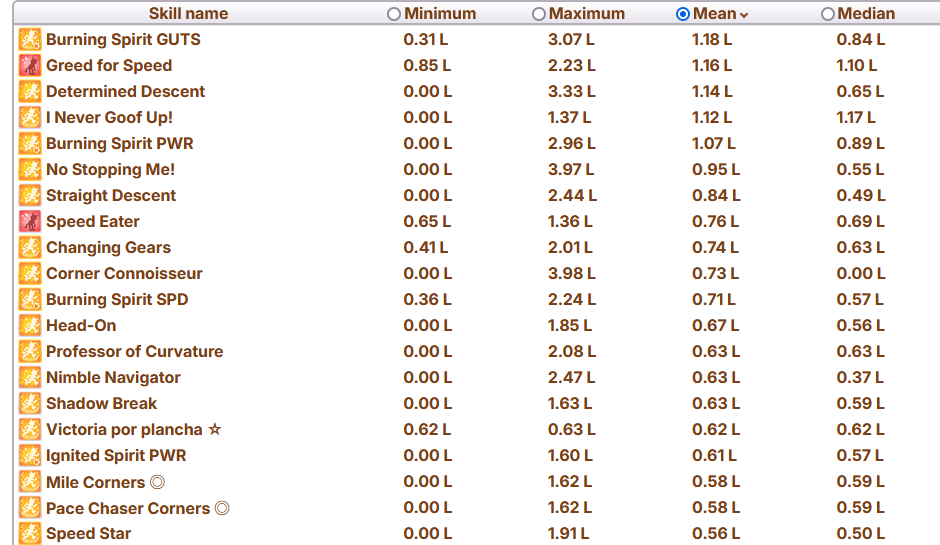The width and height of the screenshot is (940, 545).
Task: Click Nimble Navigator maximum value 2.47 L
Action: click(571, 378)
